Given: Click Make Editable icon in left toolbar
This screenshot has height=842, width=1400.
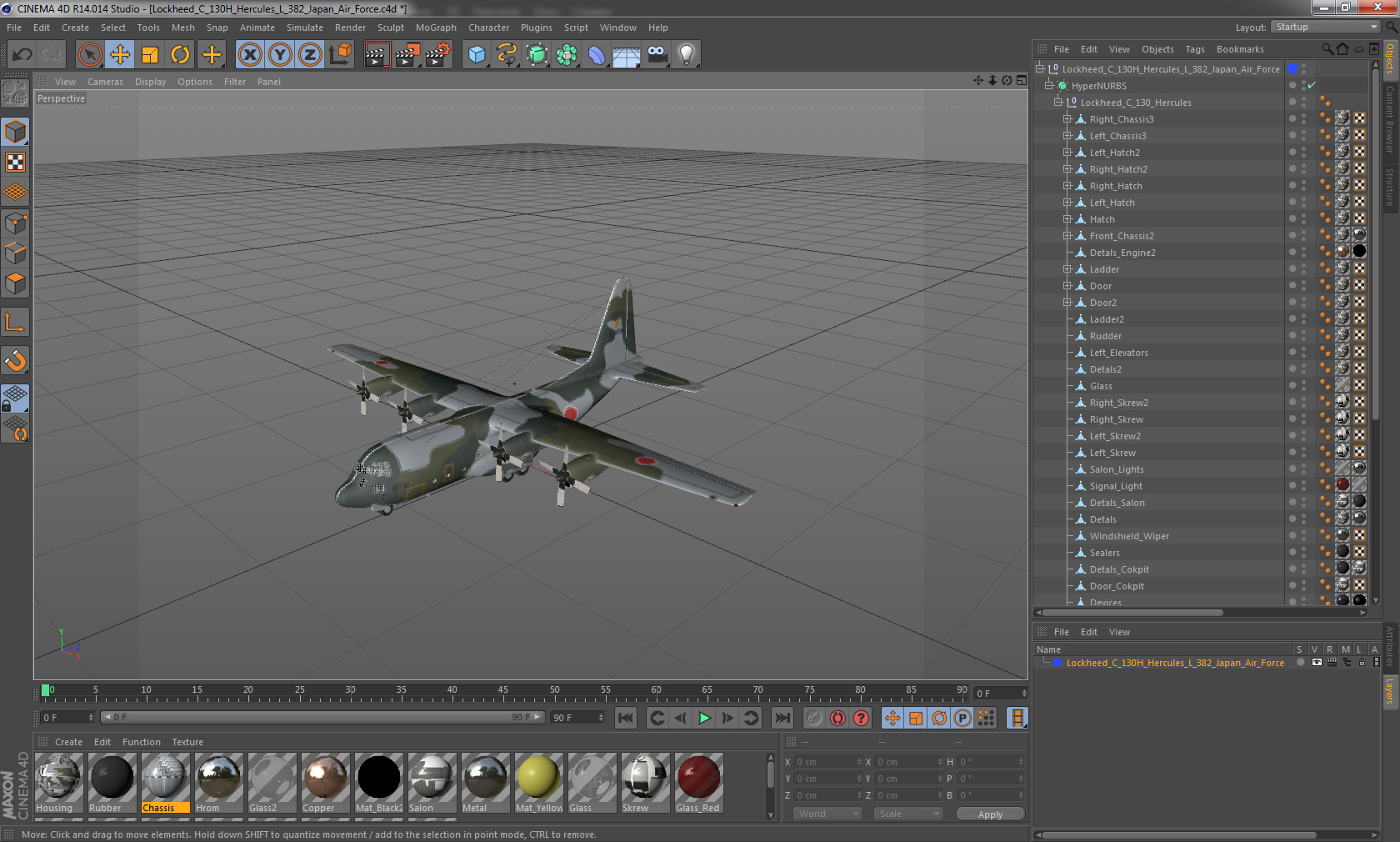Looking at the screenshot, I should tap(15, 93).
